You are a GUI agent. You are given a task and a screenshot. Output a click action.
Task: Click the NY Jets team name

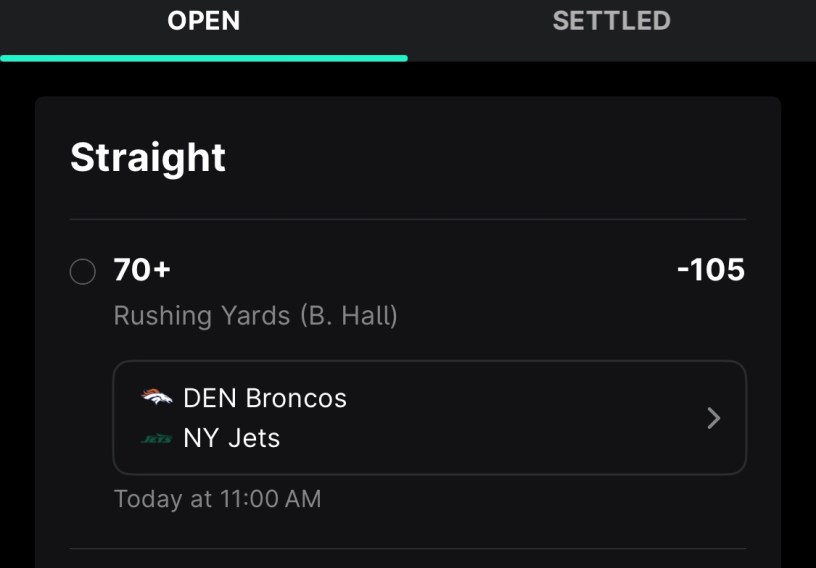232,438
